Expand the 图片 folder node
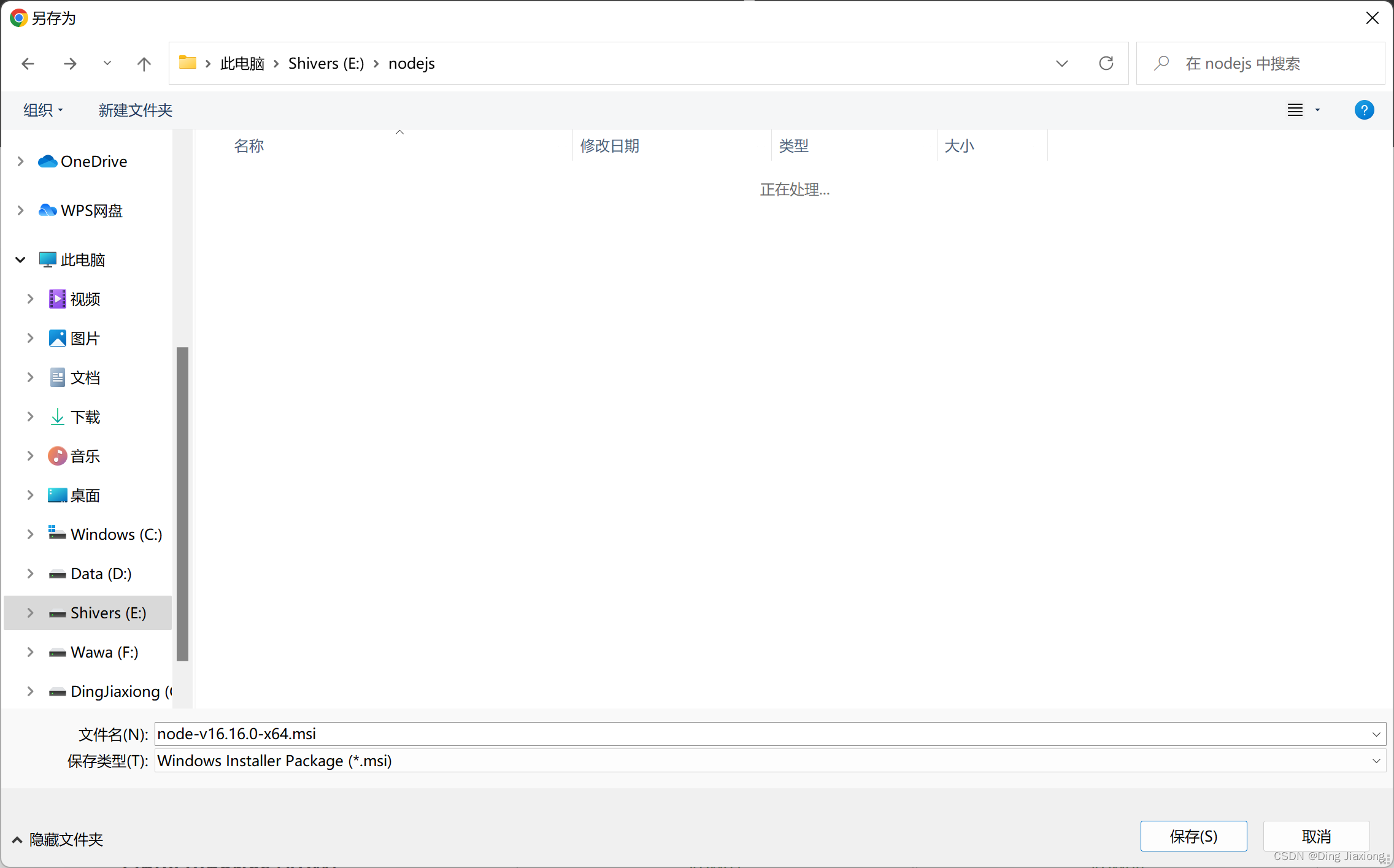Image resolution: width=1394 pixels, height=868 pixels. (x=30, y=338)
